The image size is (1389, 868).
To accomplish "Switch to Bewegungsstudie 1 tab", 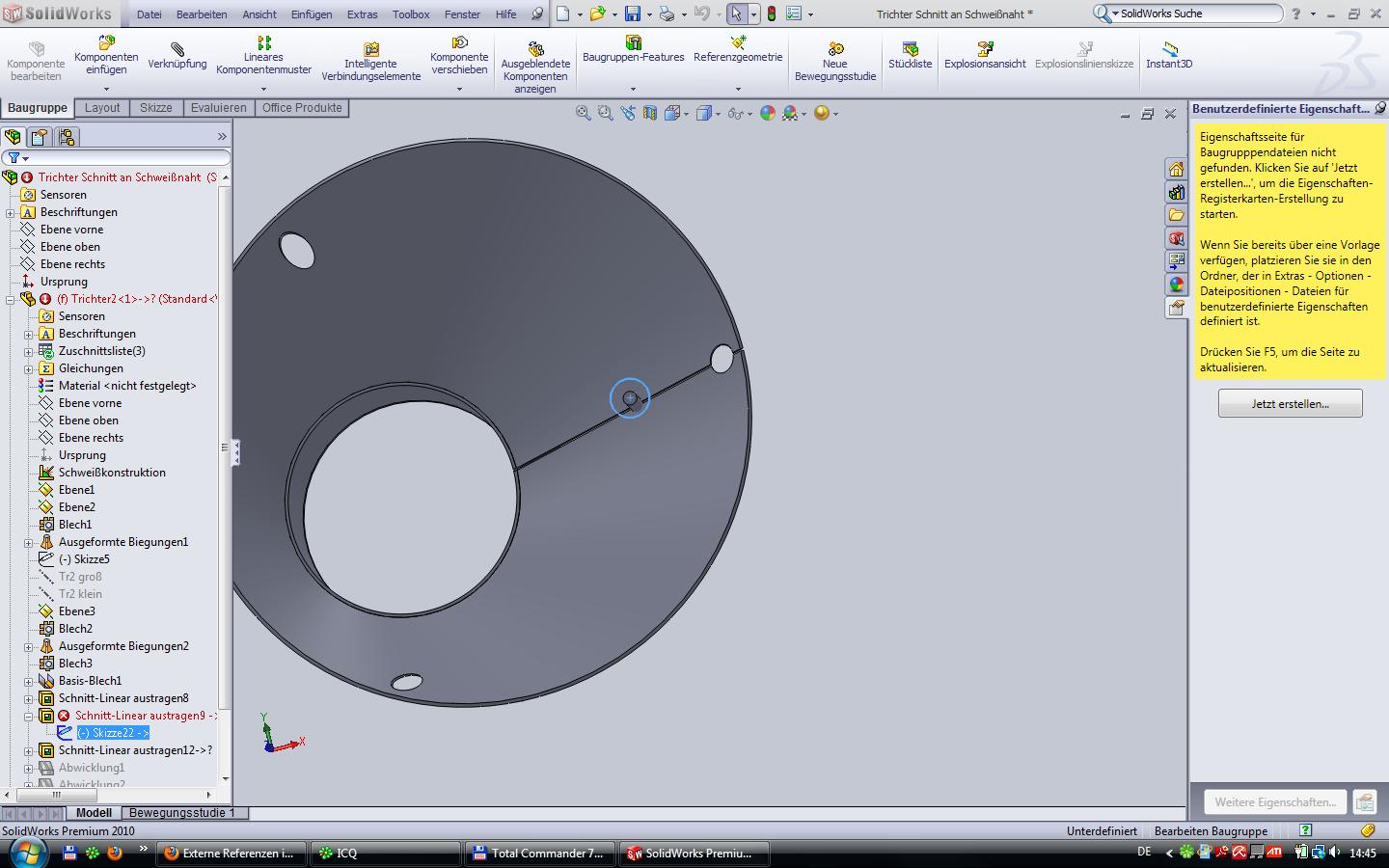I will 182,813.
